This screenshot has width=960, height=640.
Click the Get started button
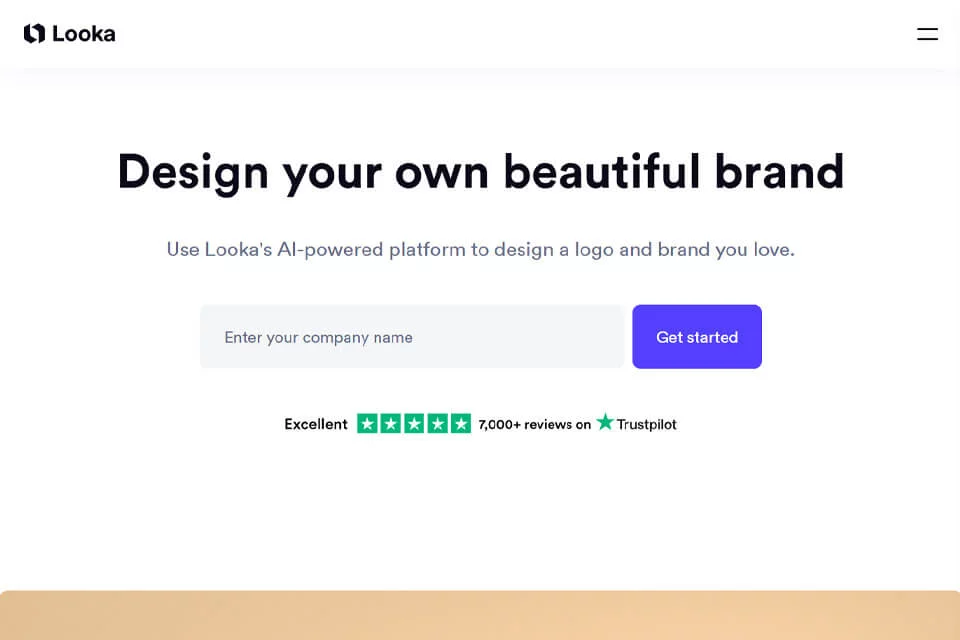pyautogui.click(x=697, y=337)
